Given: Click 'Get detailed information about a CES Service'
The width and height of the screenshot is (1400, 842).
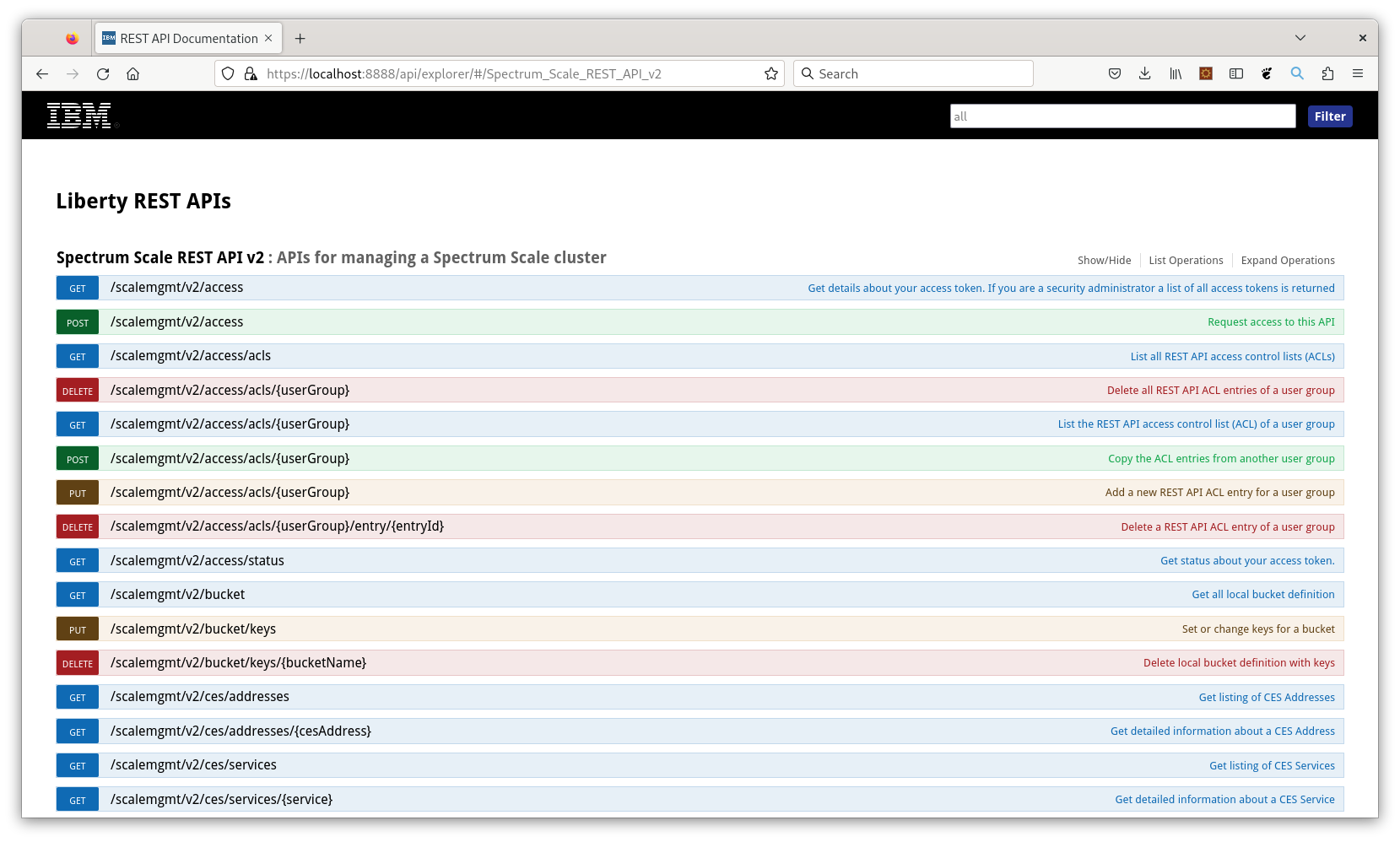Looking at the screenshot, I should (x=1224, y=800).
